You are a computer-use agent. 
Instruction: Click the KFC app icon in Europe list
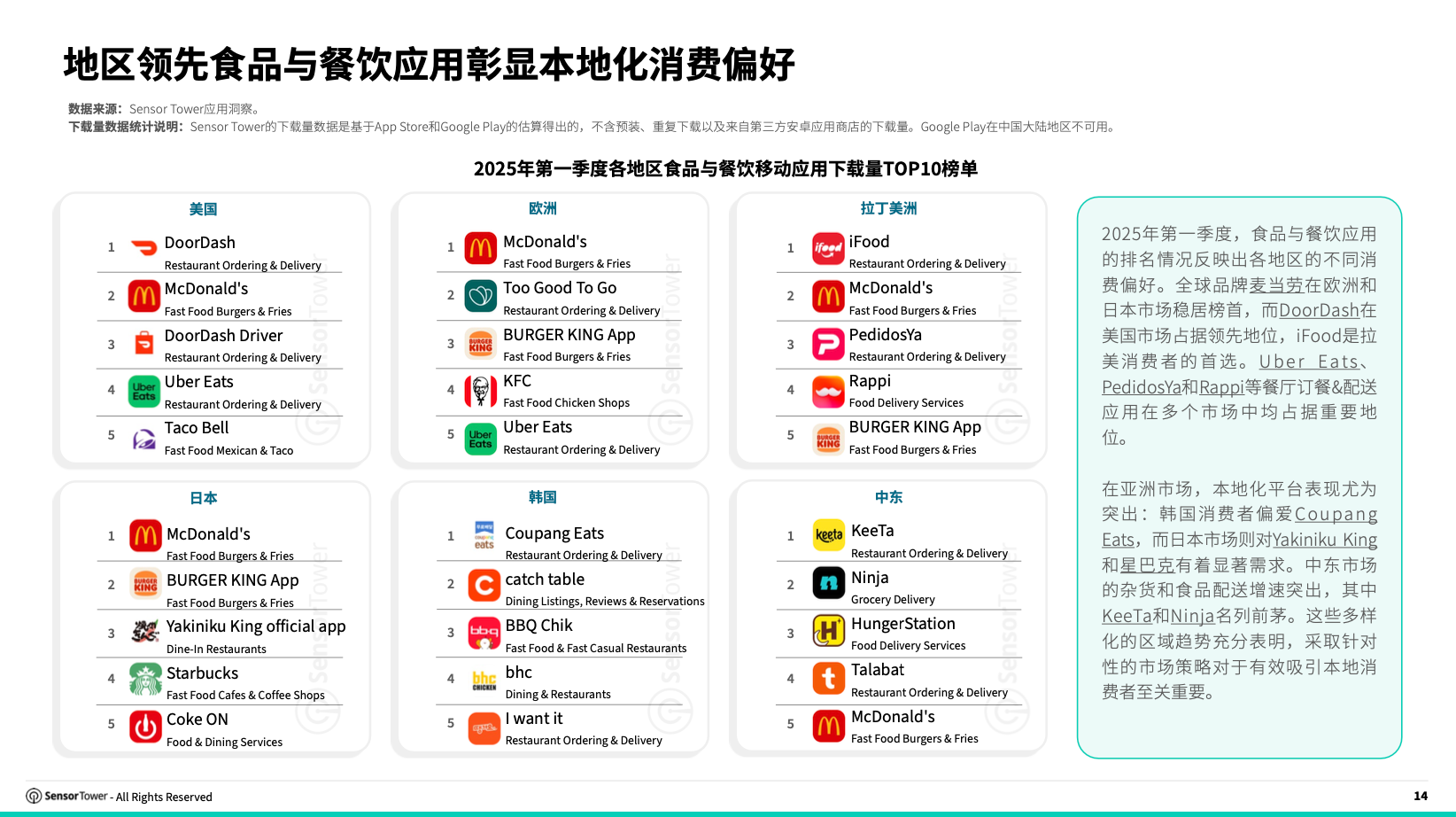481,390
